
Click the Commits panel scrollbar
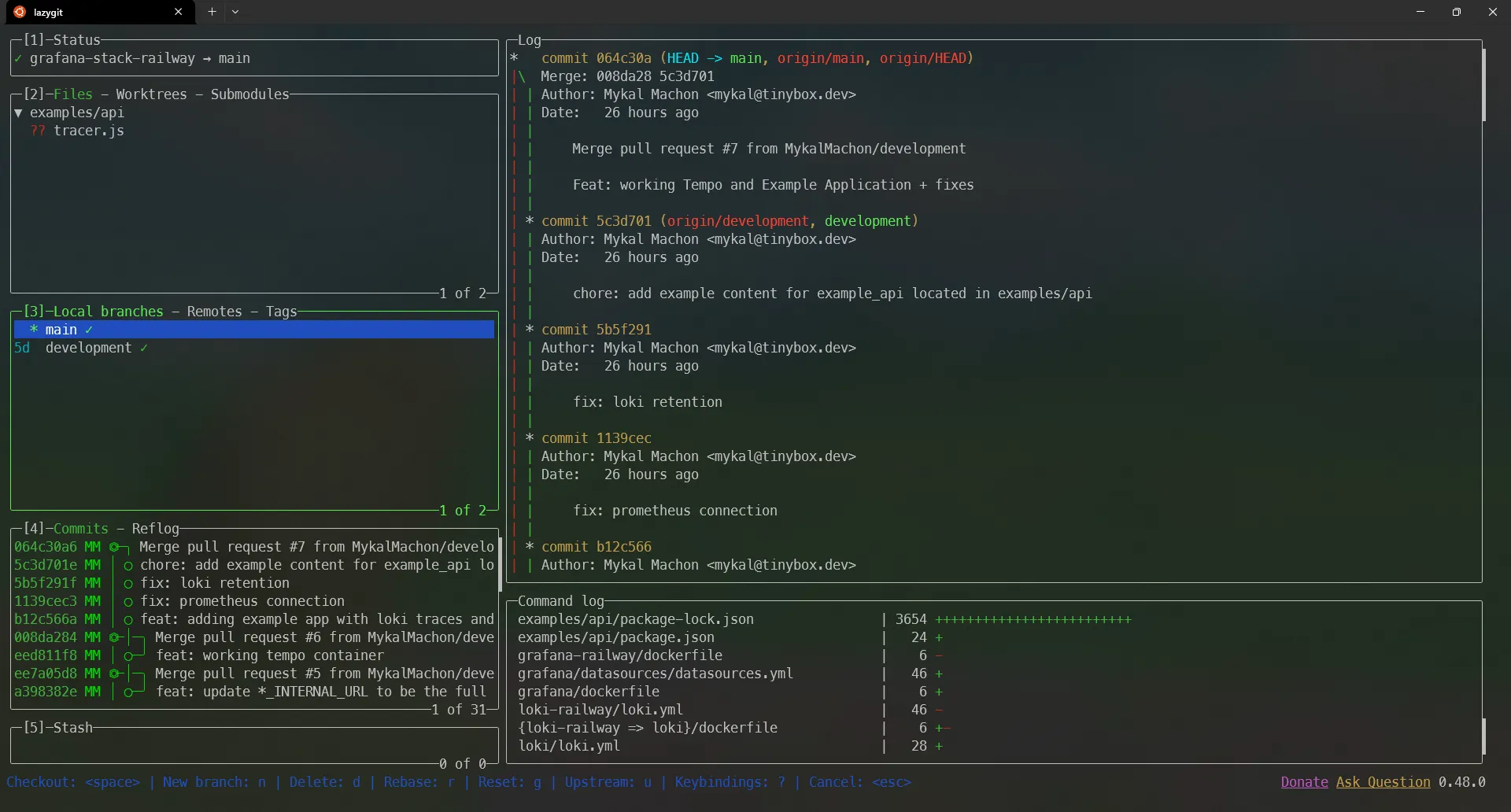pos(500,564)
